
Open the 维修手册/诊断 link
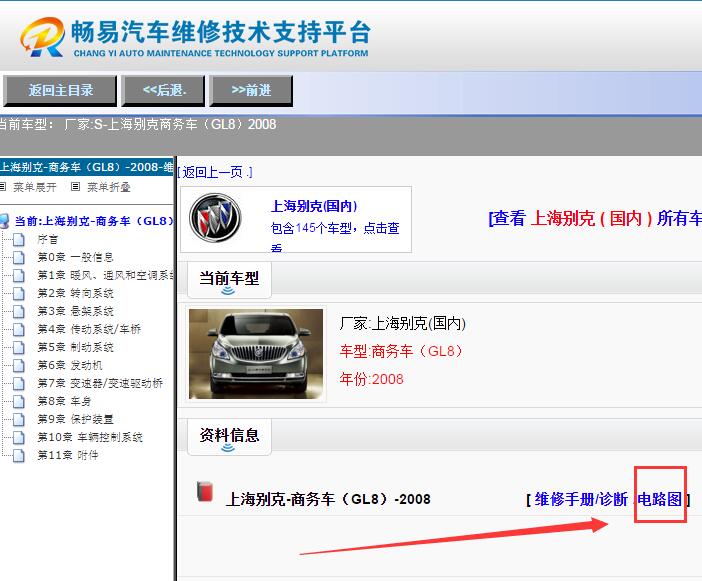(581, 499)
